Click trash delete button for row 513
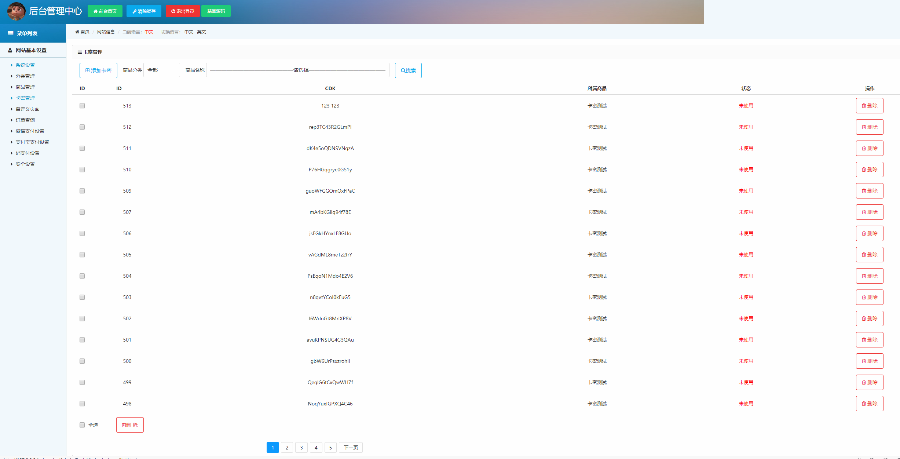Screen dimensions: 900x459 pyautogui.click(x=870, y=106)
